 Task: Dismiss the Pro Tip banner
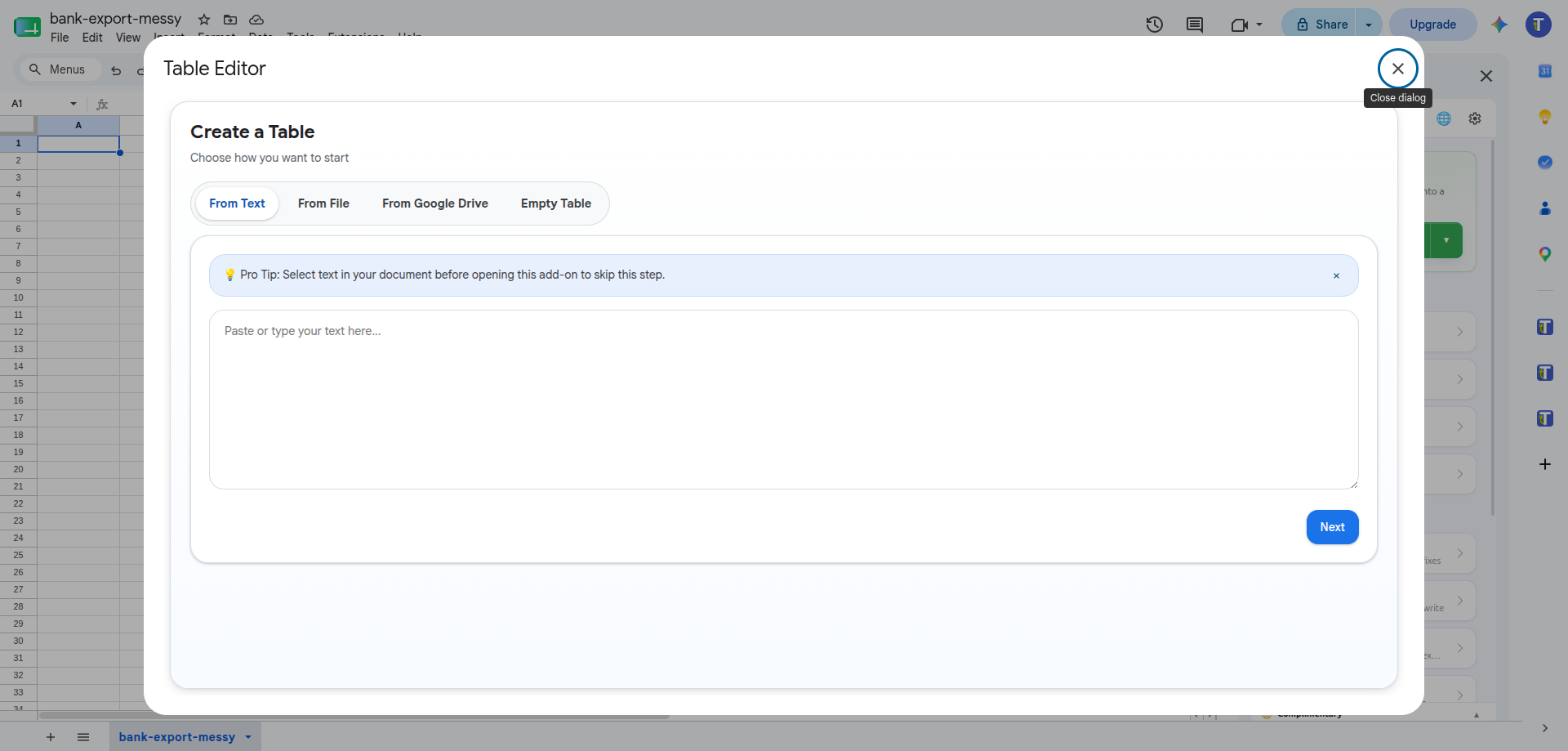pos(1336,275)
